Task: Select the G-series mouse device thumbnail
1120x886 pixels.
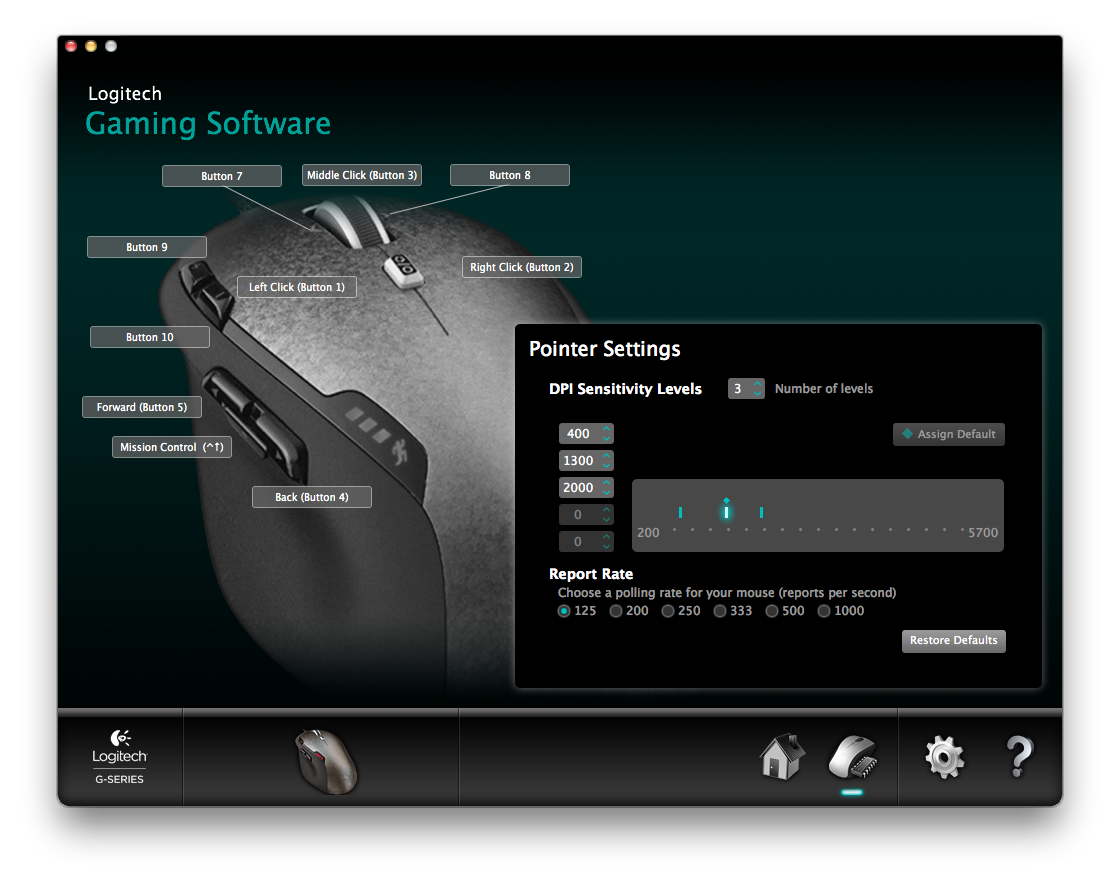Action: pyautogui.click(x=326, y=761)
